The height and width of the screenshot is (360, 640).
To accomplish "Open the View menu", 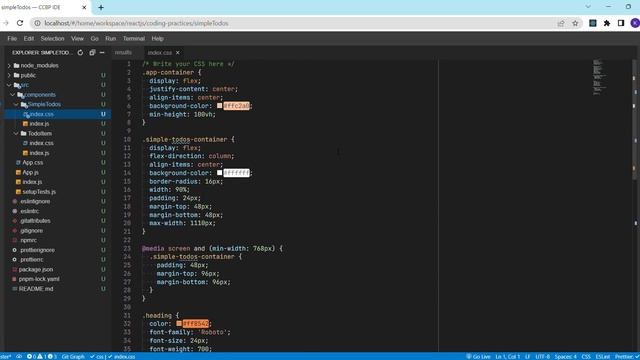I will [77, 38].
